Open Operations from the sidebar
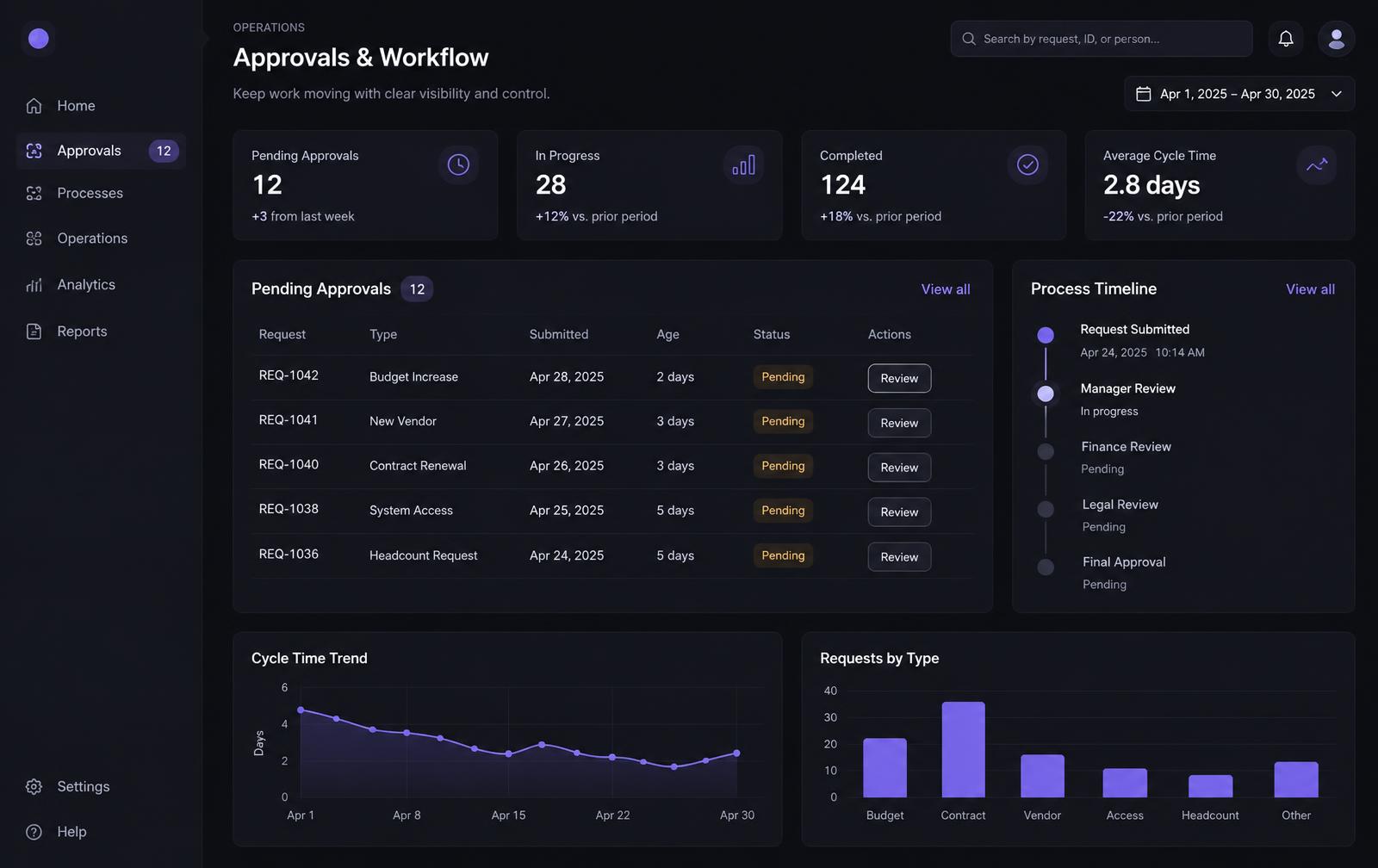 pyautogui.click(x=102, y=239)
